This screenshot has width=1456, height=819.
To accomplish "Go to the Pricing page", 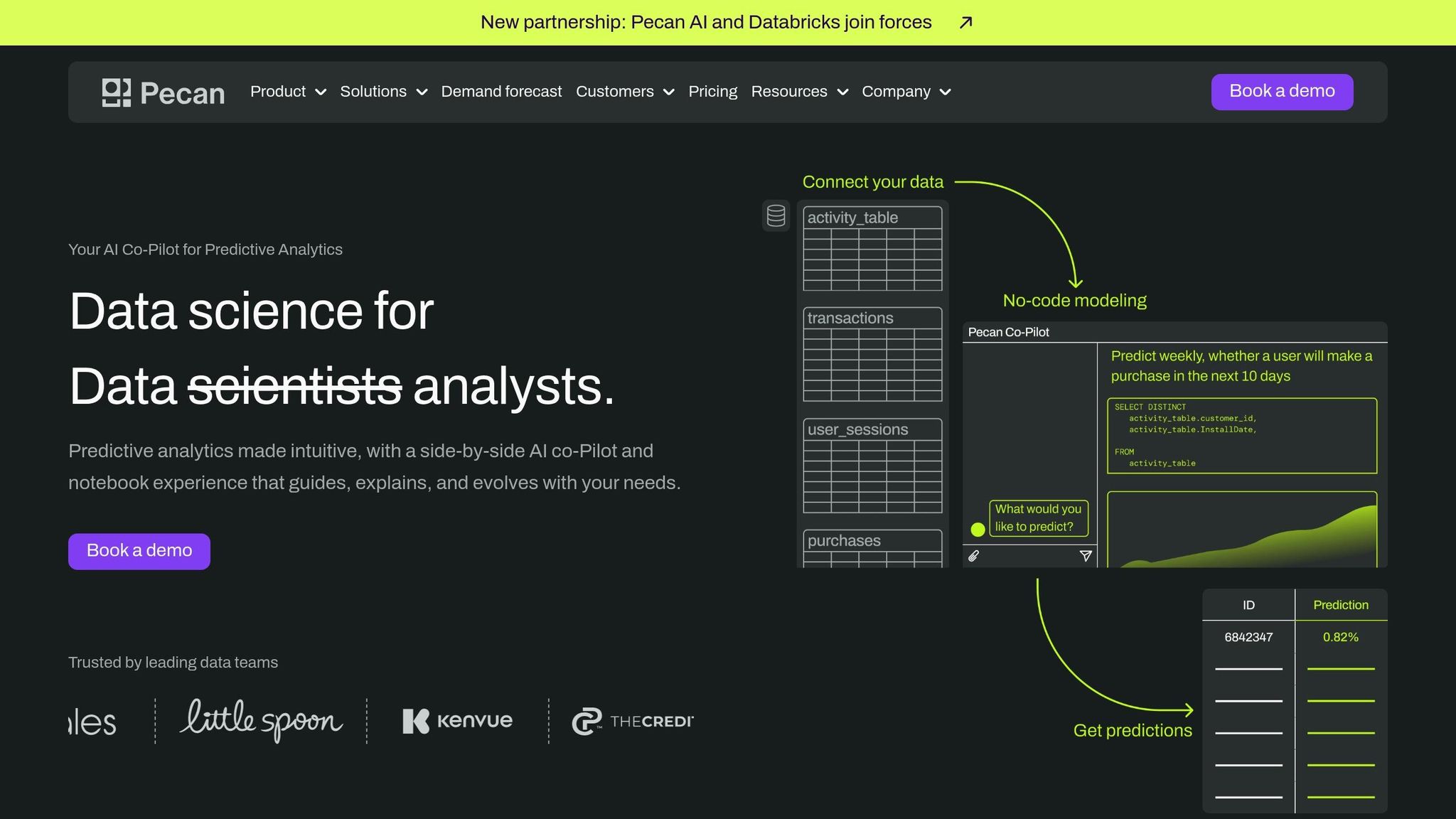I will click(713, 92).
